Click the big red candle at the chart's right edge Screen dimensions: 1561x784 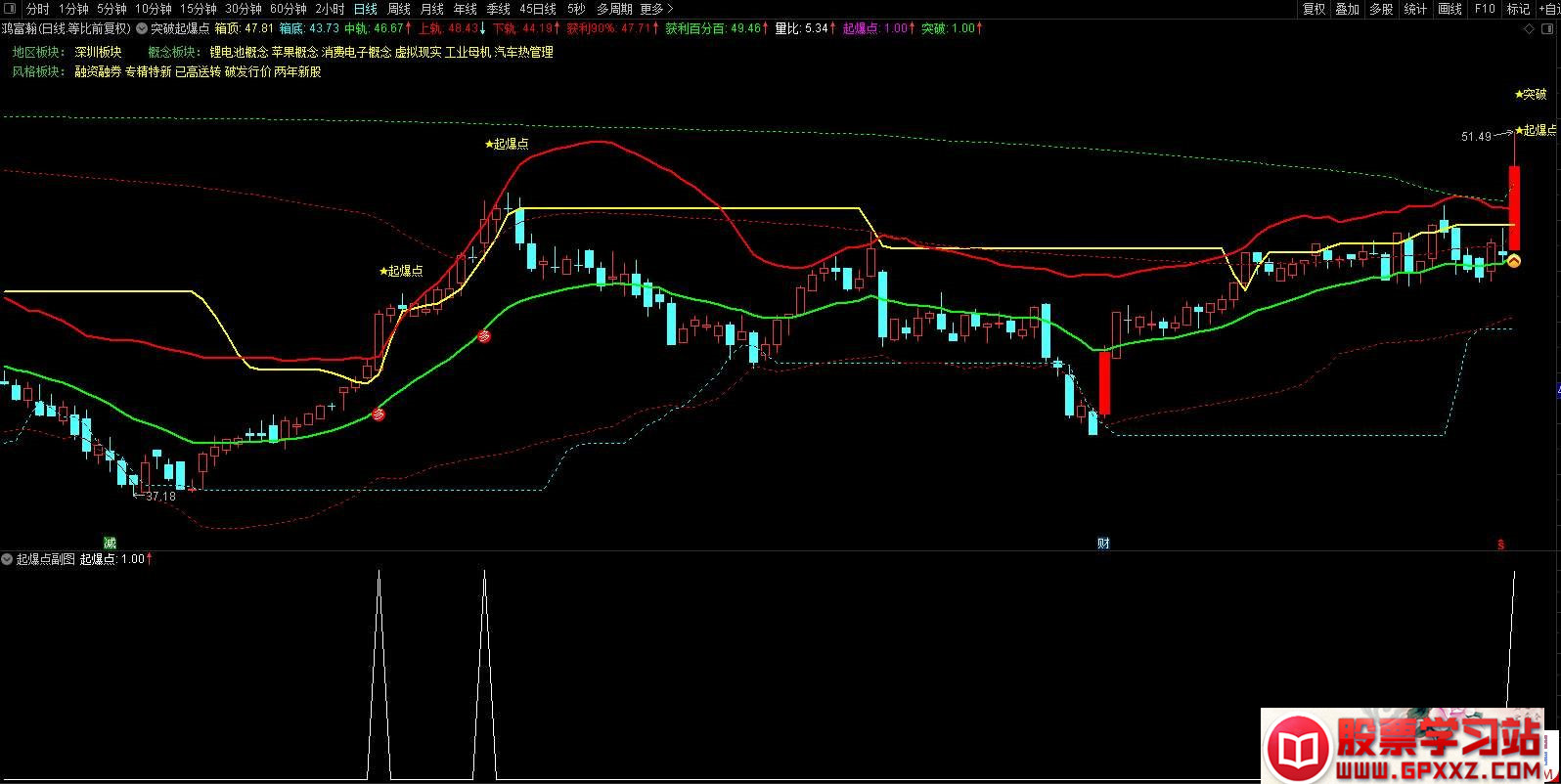pyautogui.click(x=1514, y=208)
